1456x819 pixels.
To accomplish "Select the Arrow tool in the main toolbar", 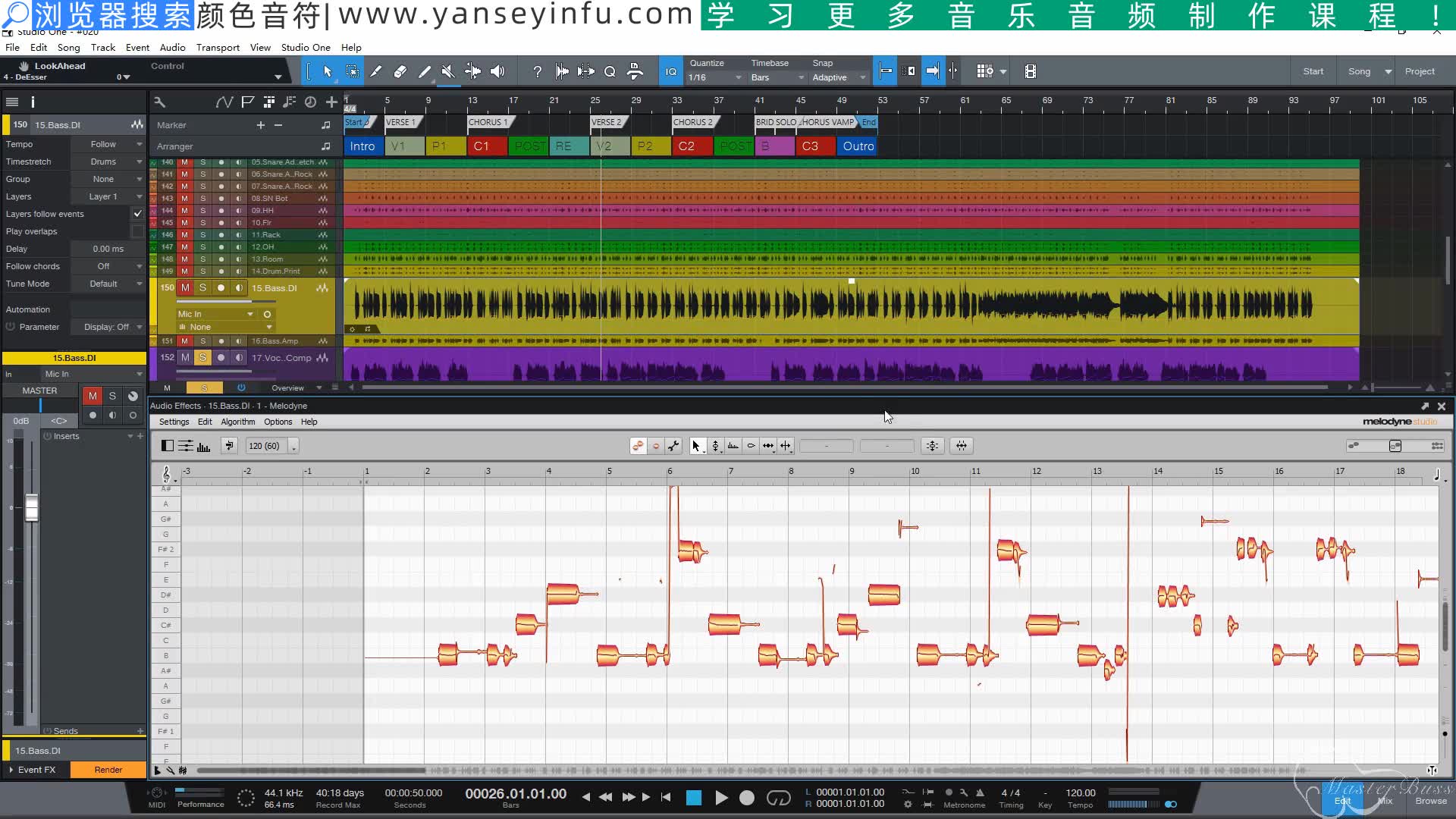I will (x=328, y=71).
